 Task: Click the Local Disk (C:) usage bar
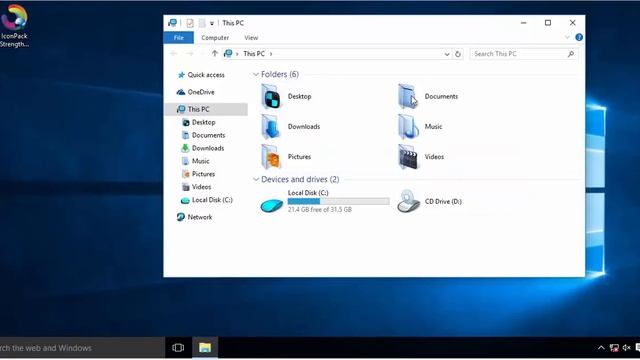point(338,201)
